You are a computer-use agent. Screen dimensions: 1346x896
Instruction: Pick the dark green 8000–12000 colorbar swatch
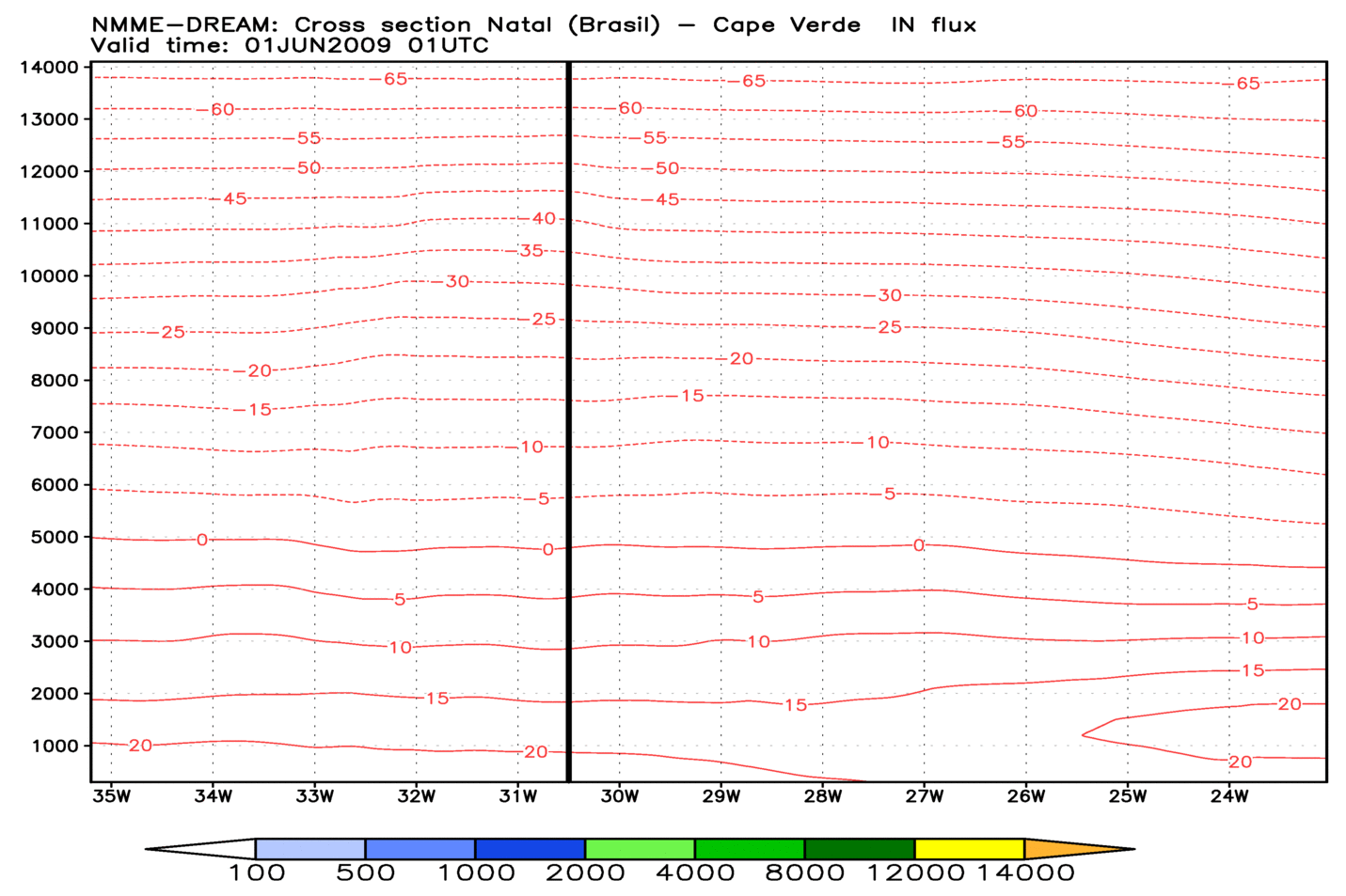point(860,849)
